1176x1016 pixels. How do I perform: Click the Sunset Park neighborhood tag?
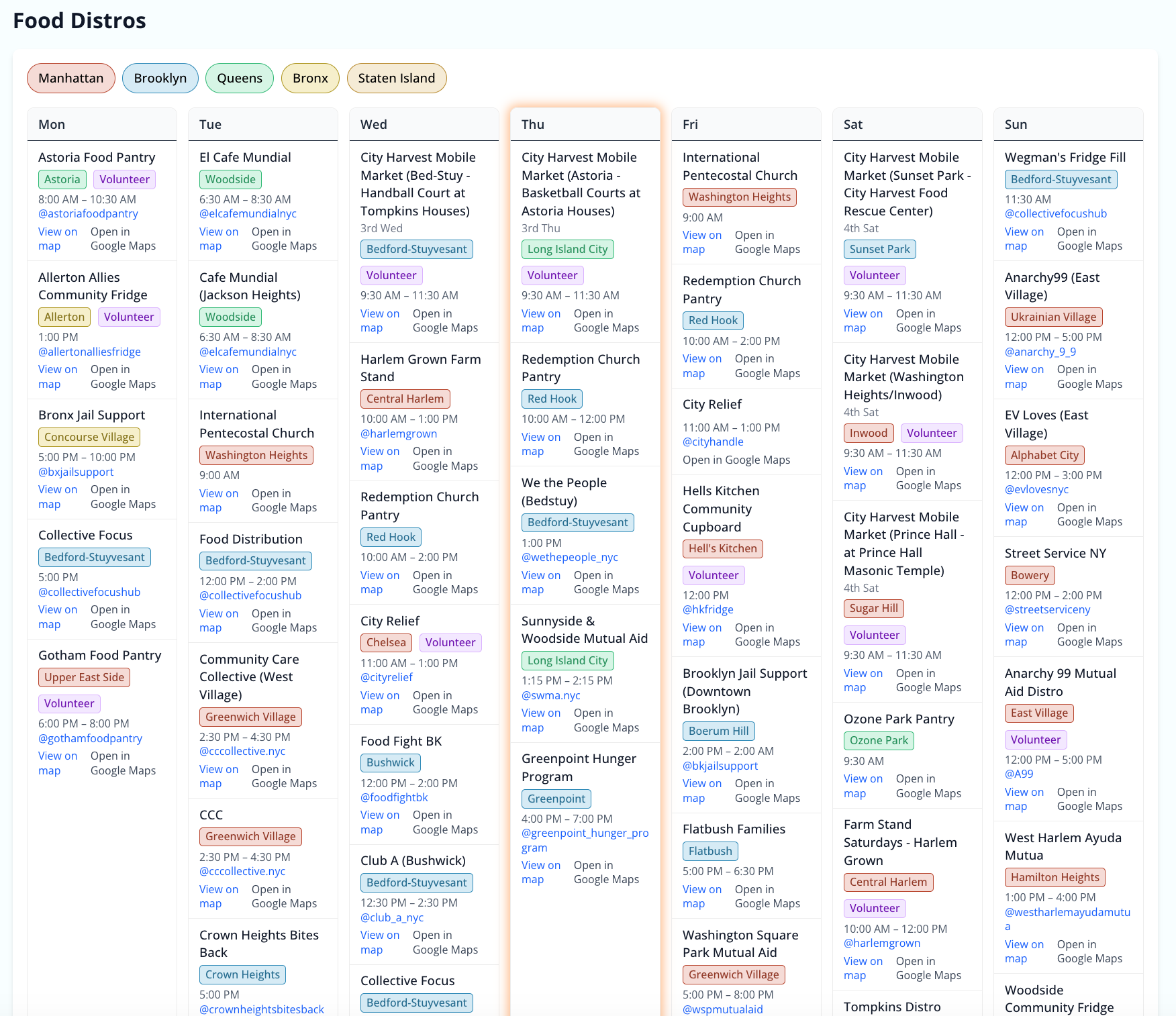(x=880, y=250)
